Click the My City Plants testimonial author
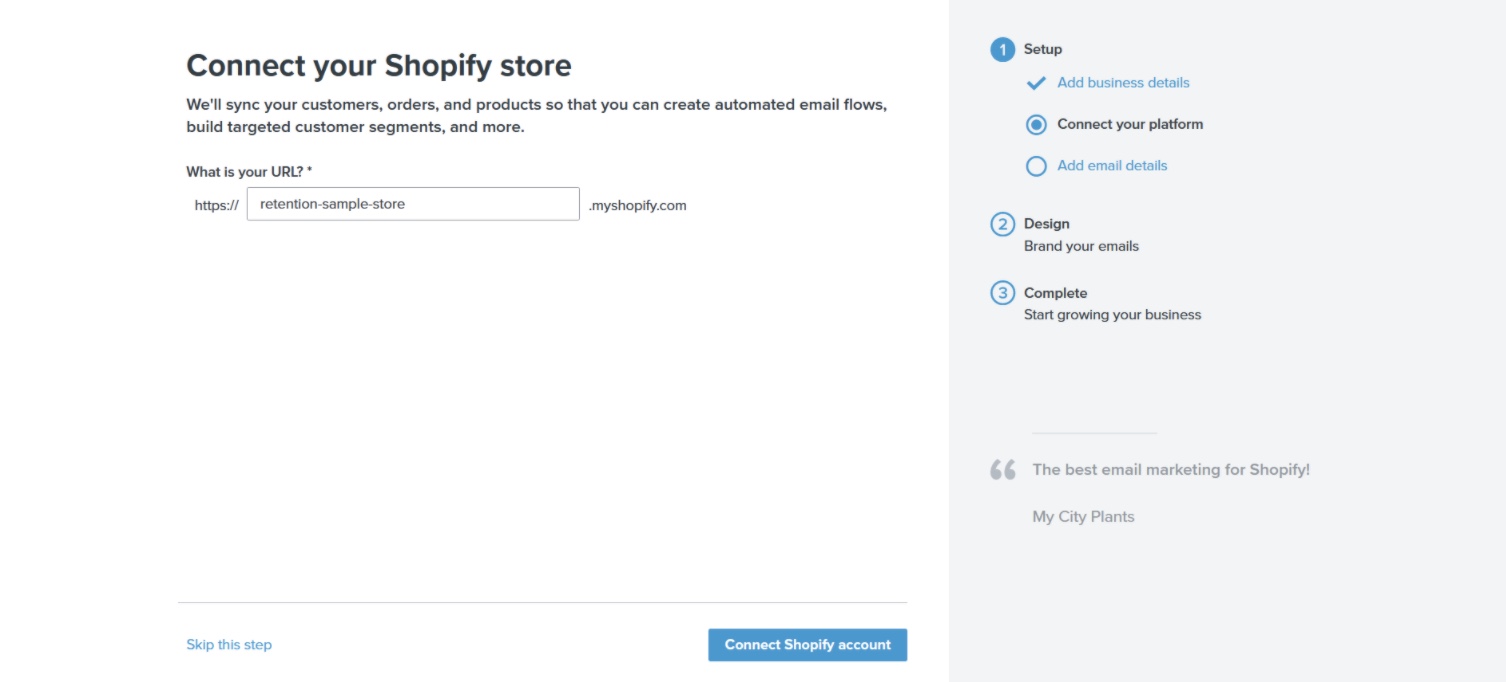The height and width of the screenshot is (682, 1506). pos(1083,517)
